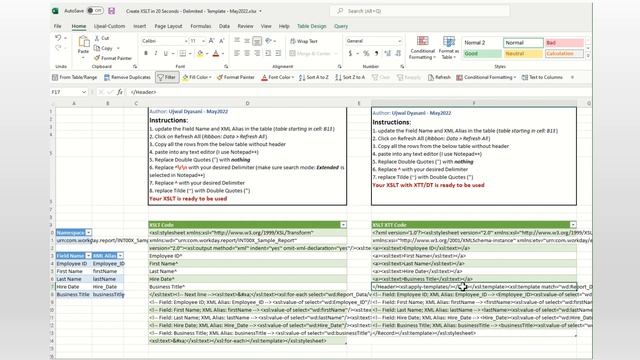
Task: Click the Increase Indent icon
Action: coord(278,53)
